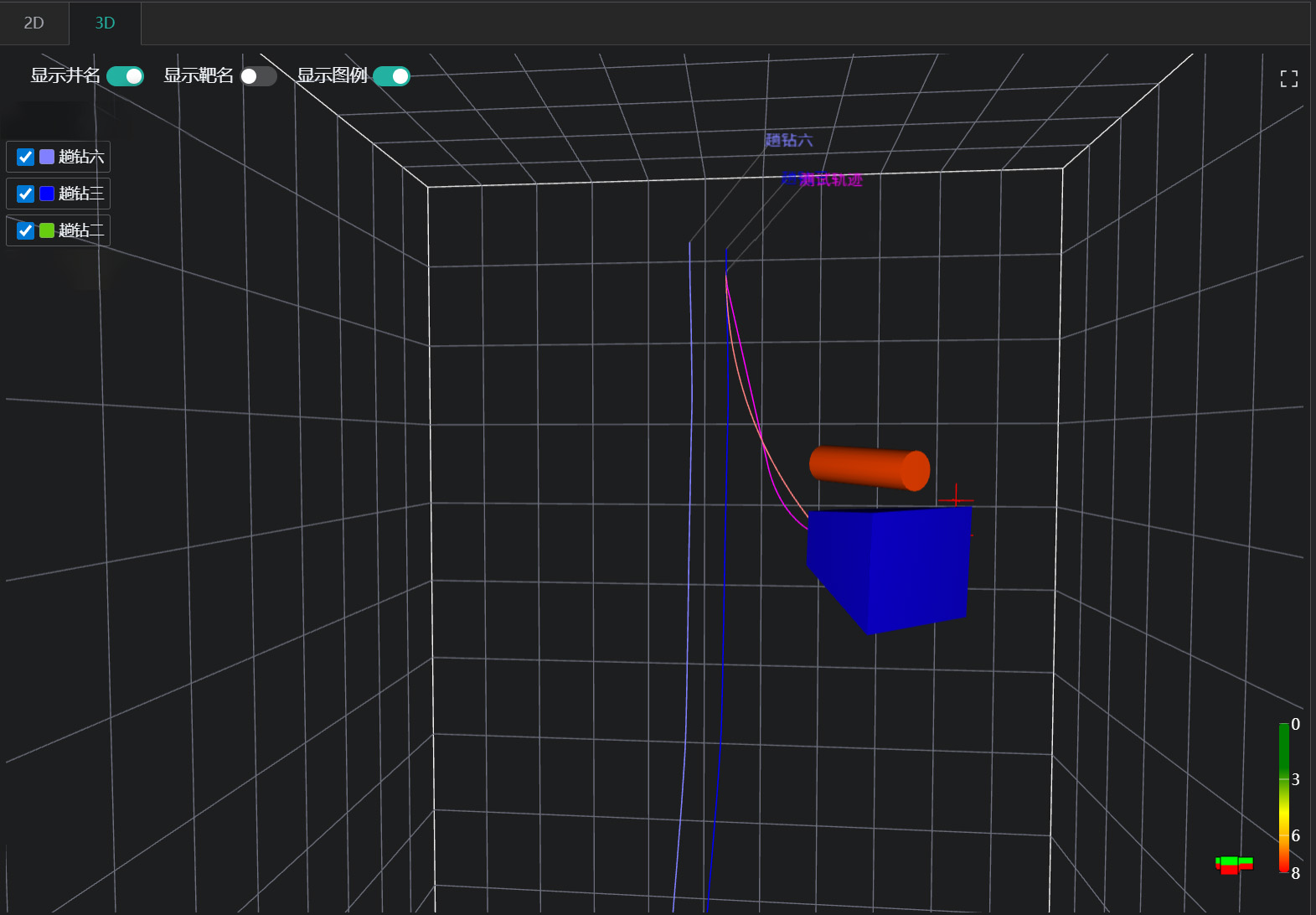The height and width of the screenshot is (915, 1316).
Task: Click the purple 趟钻六 color swatch
Action: 47,157
